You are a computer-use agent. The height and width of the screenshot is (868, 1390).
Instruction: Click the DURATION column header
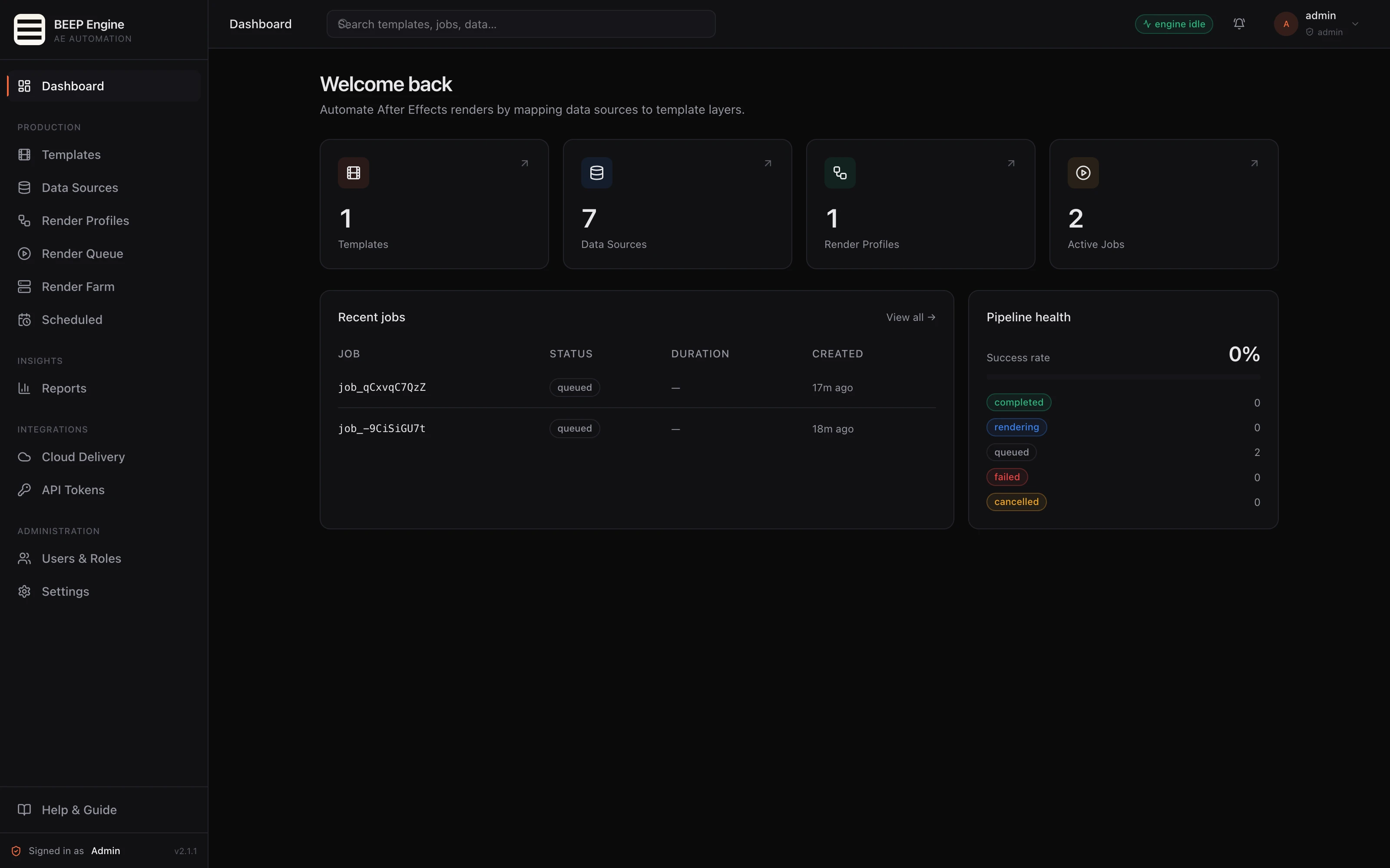[700, 353]
